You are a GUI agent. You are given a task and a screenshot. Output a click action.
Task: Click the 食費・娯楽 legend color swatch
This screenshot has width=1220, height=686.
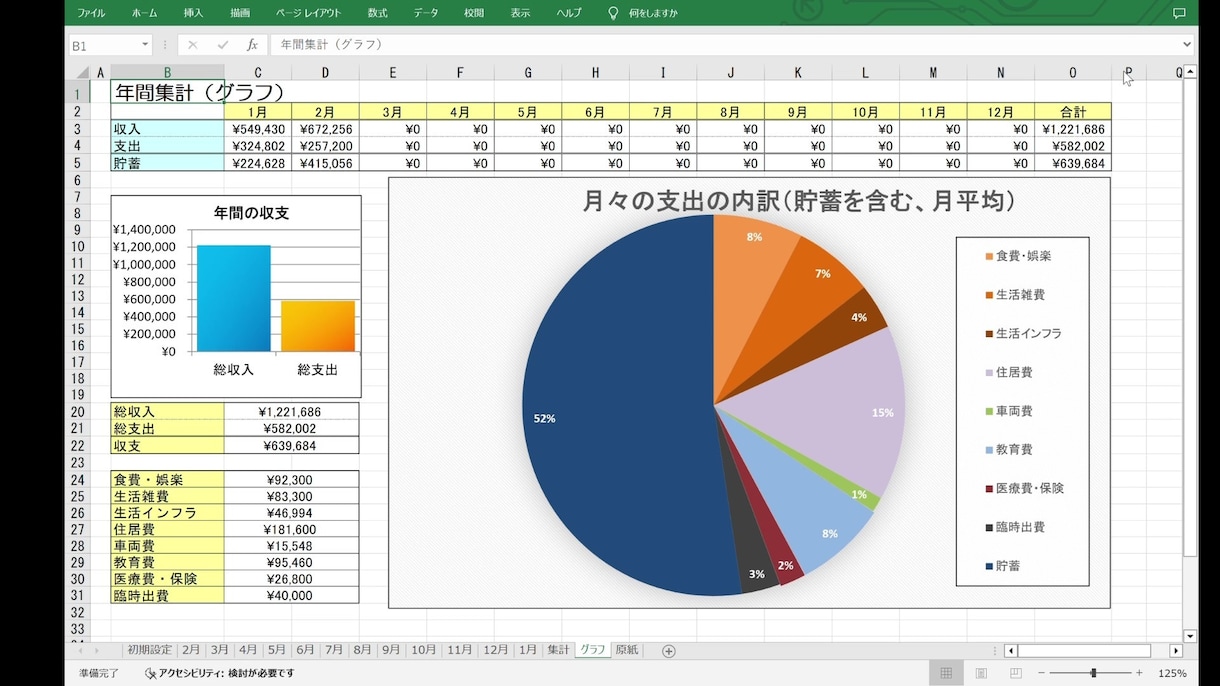(x=990, y=257)
